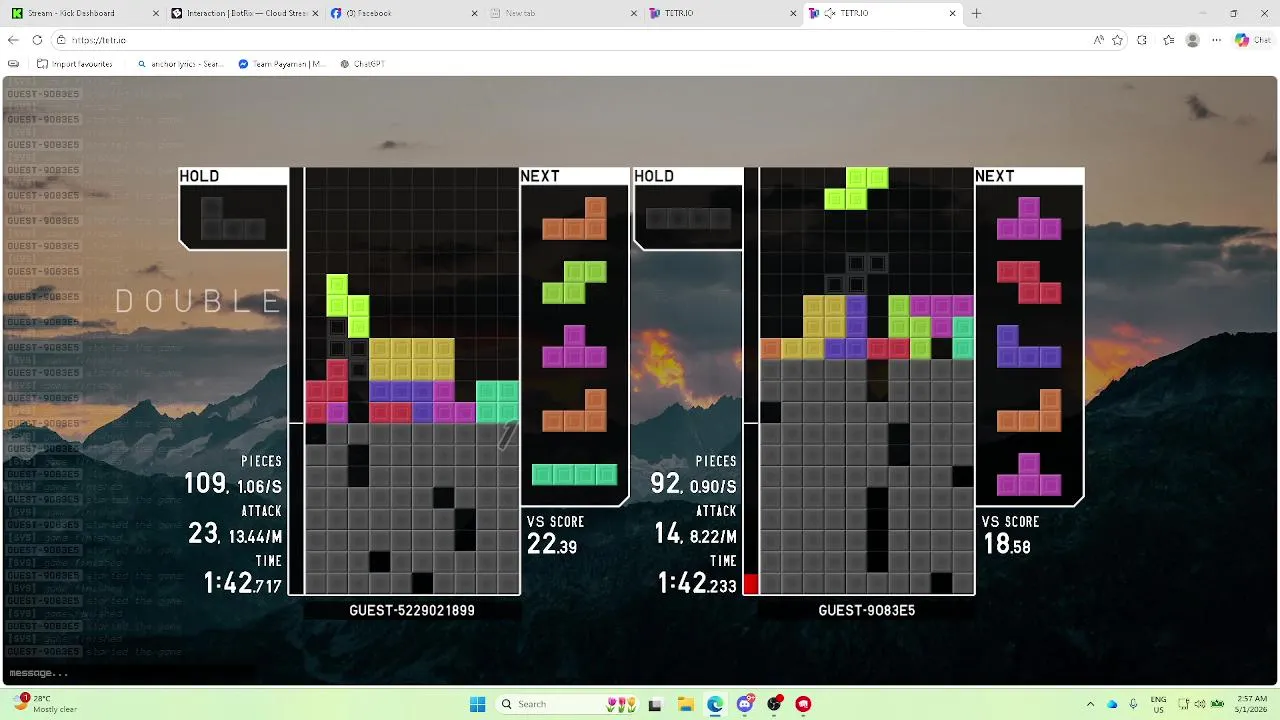The height and width of the screenshot is (720, 1280).
Task: Close the Stream - Kick Dashboard tab
Action: point(156,13)
